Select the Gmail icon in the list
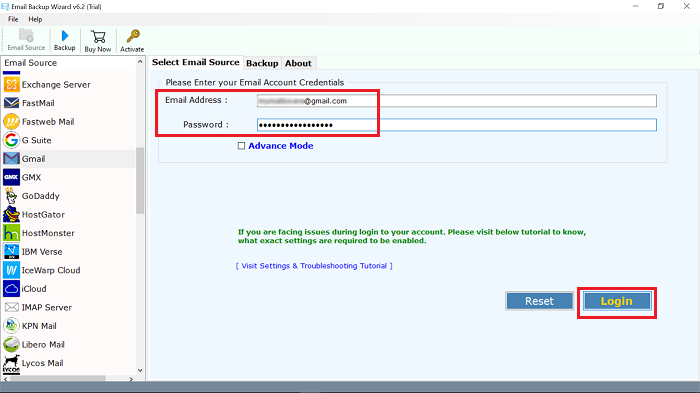Viewport: 700px width, 393px height. point(12,159)
